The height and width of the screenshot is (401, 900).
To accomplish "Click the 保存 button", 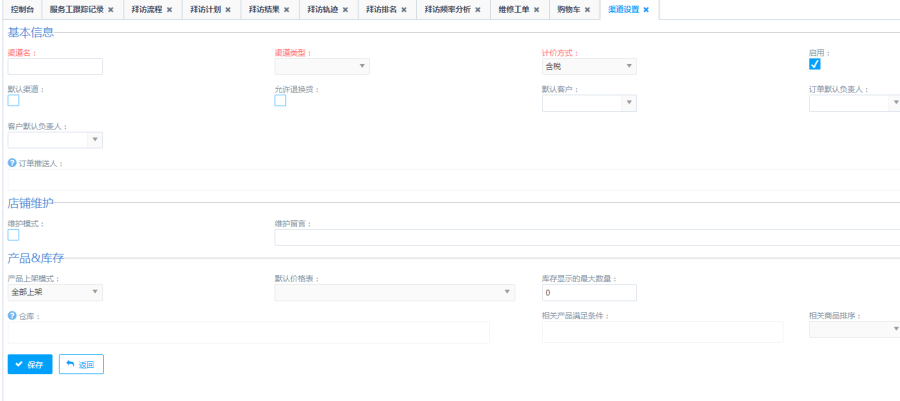I will point(30,364).
